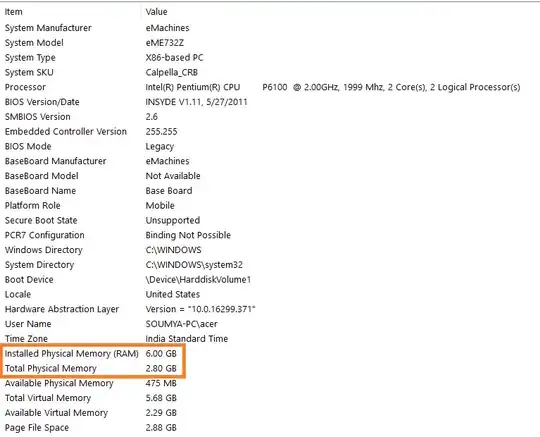
Task: Select the Embedded Controller Version label
Action: (66, 132)
